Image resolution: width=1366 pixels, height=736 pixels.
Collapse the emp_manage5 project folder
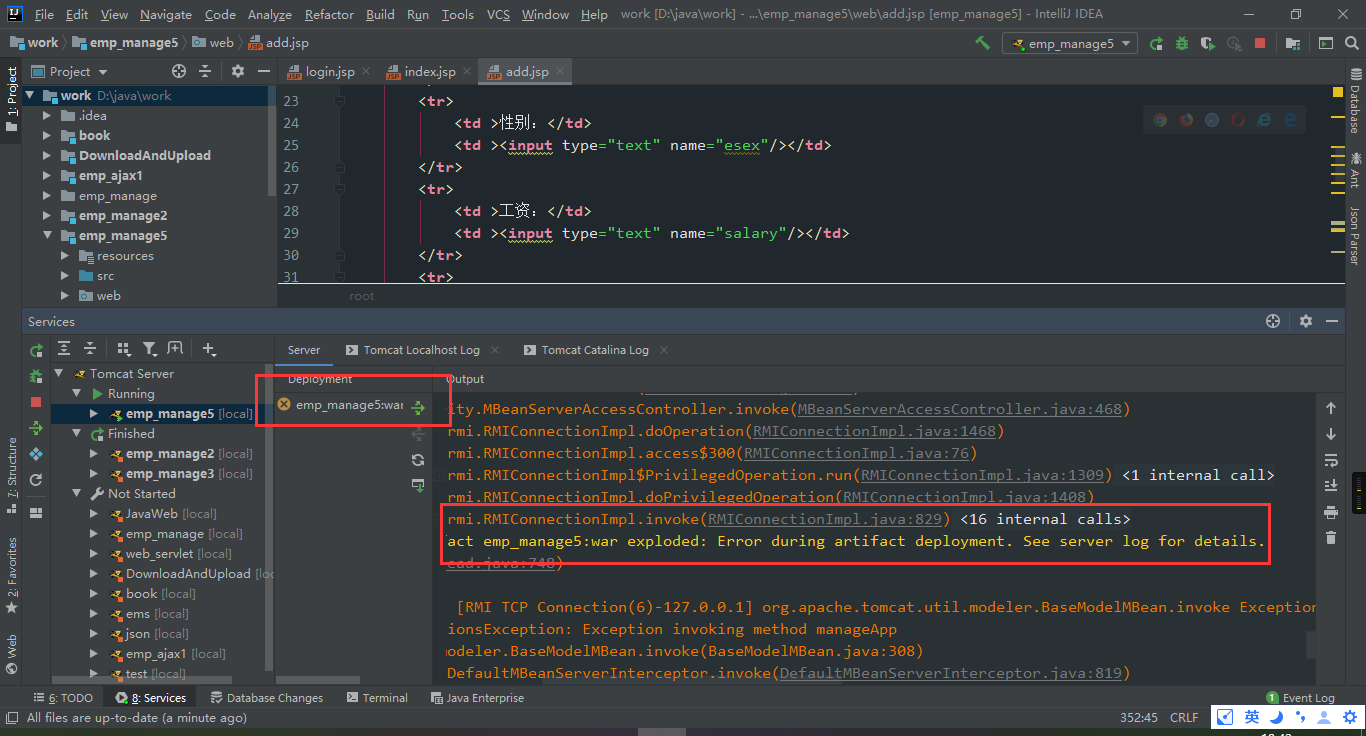point(47,235)
